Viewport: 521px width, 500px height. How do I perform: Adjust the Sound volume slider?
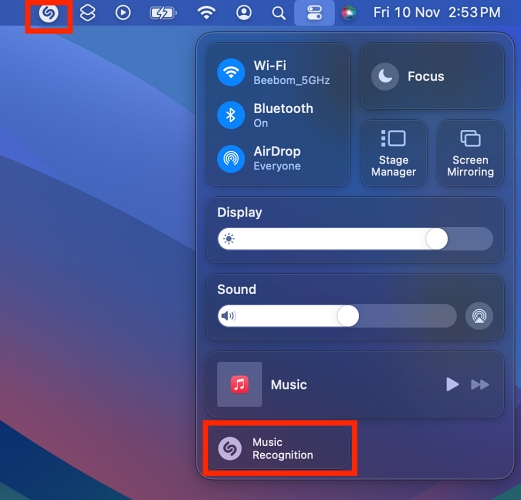337,316
